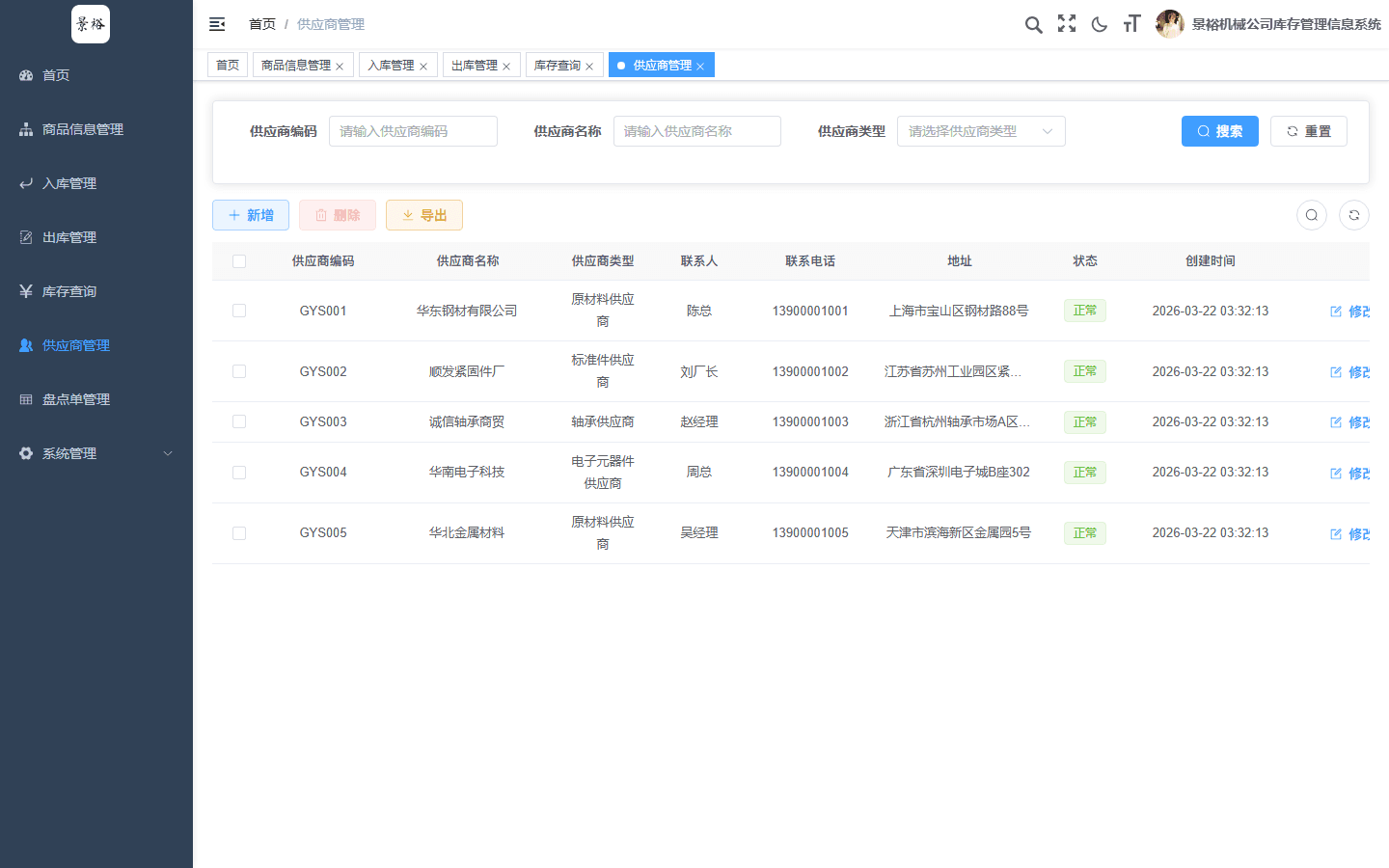Image resolution: width=1389 pixels, height=868 pixels.
Task: Switch to dark mode moon icon
Action: pos(1100,24)
